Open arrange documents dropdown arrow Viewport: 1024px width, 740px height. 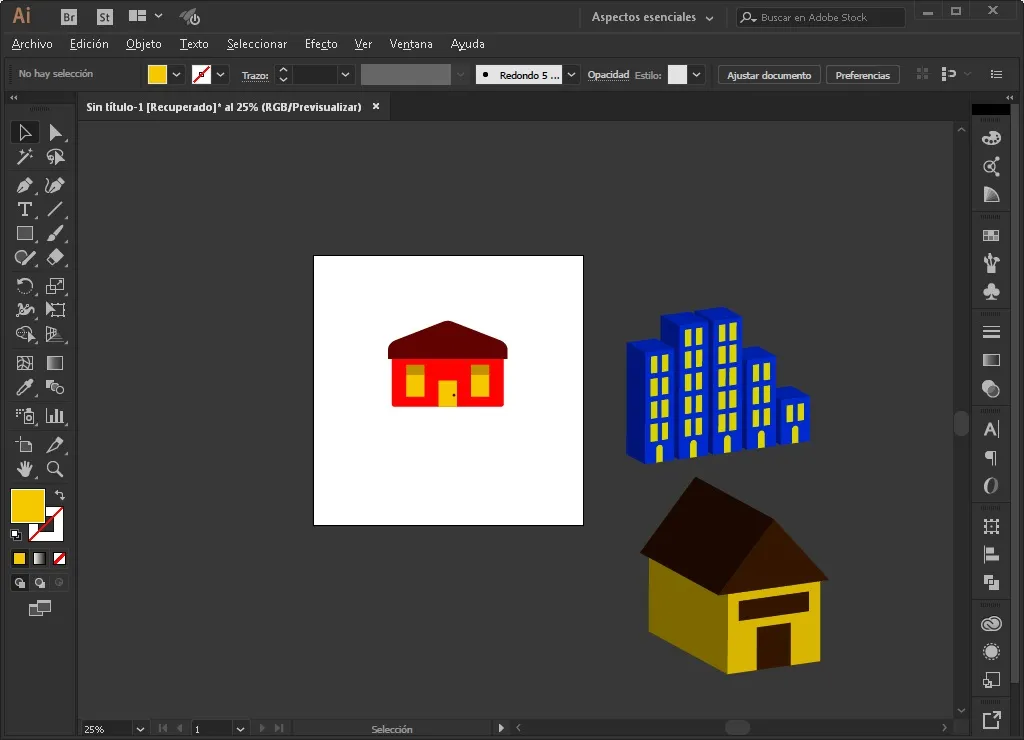(x=158, y=16)
